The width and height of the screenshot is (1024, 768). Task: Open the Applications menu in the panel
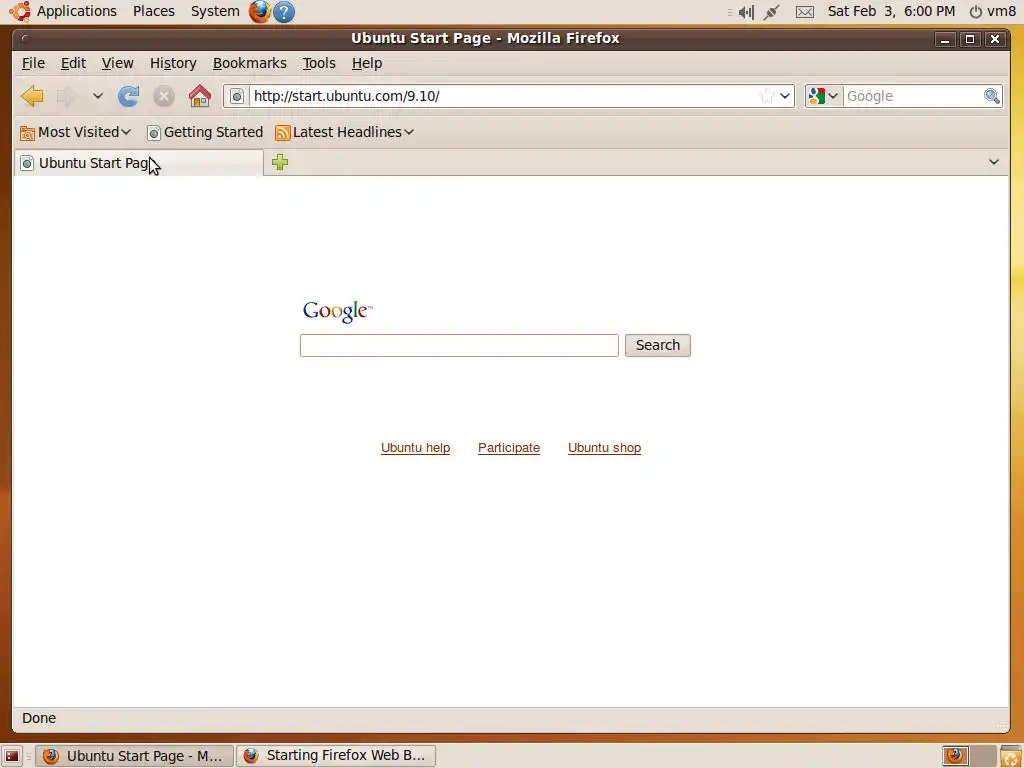coord(76,11)
